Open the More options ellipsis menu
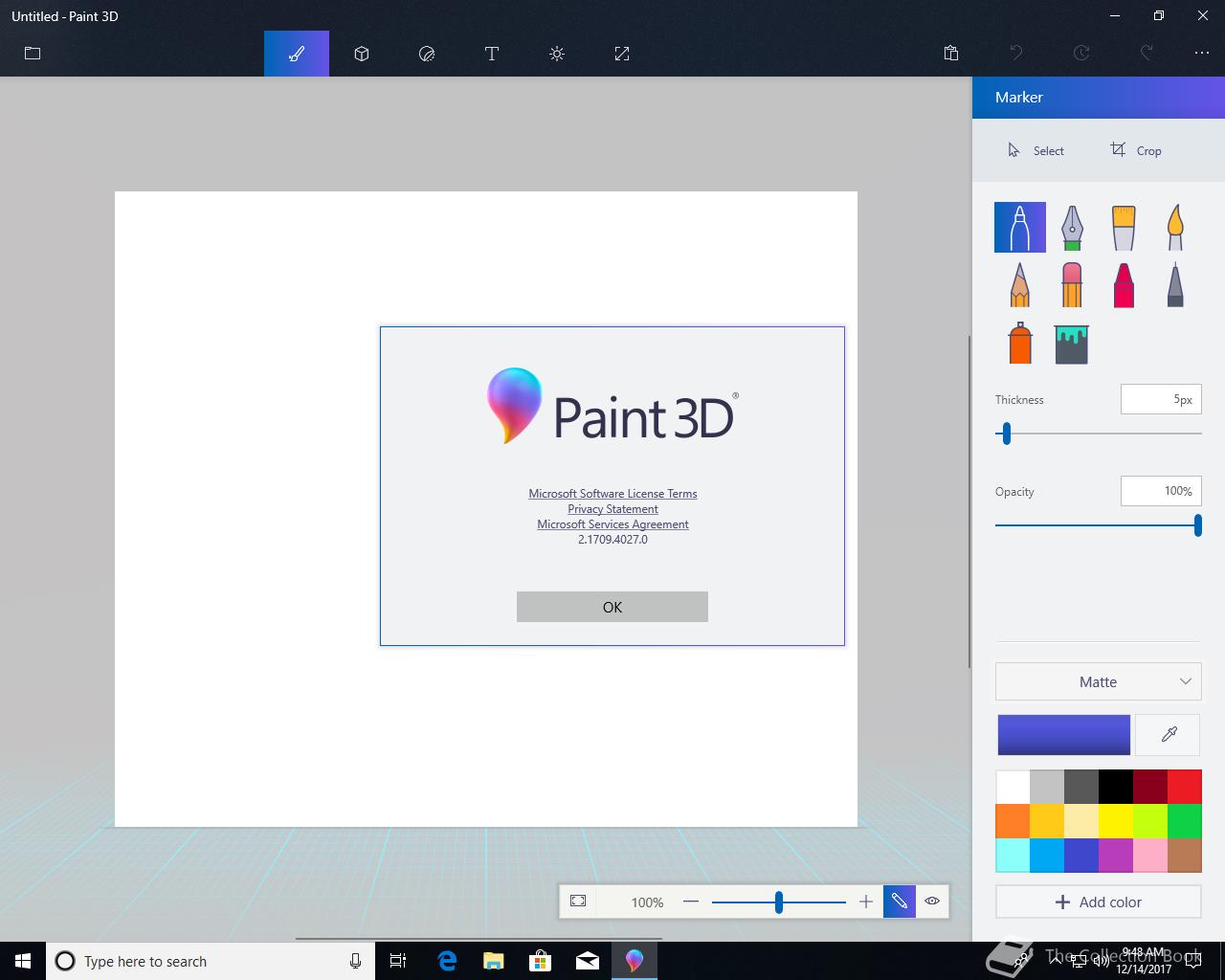The image size is (1225, 980). tap(1202, 54)
